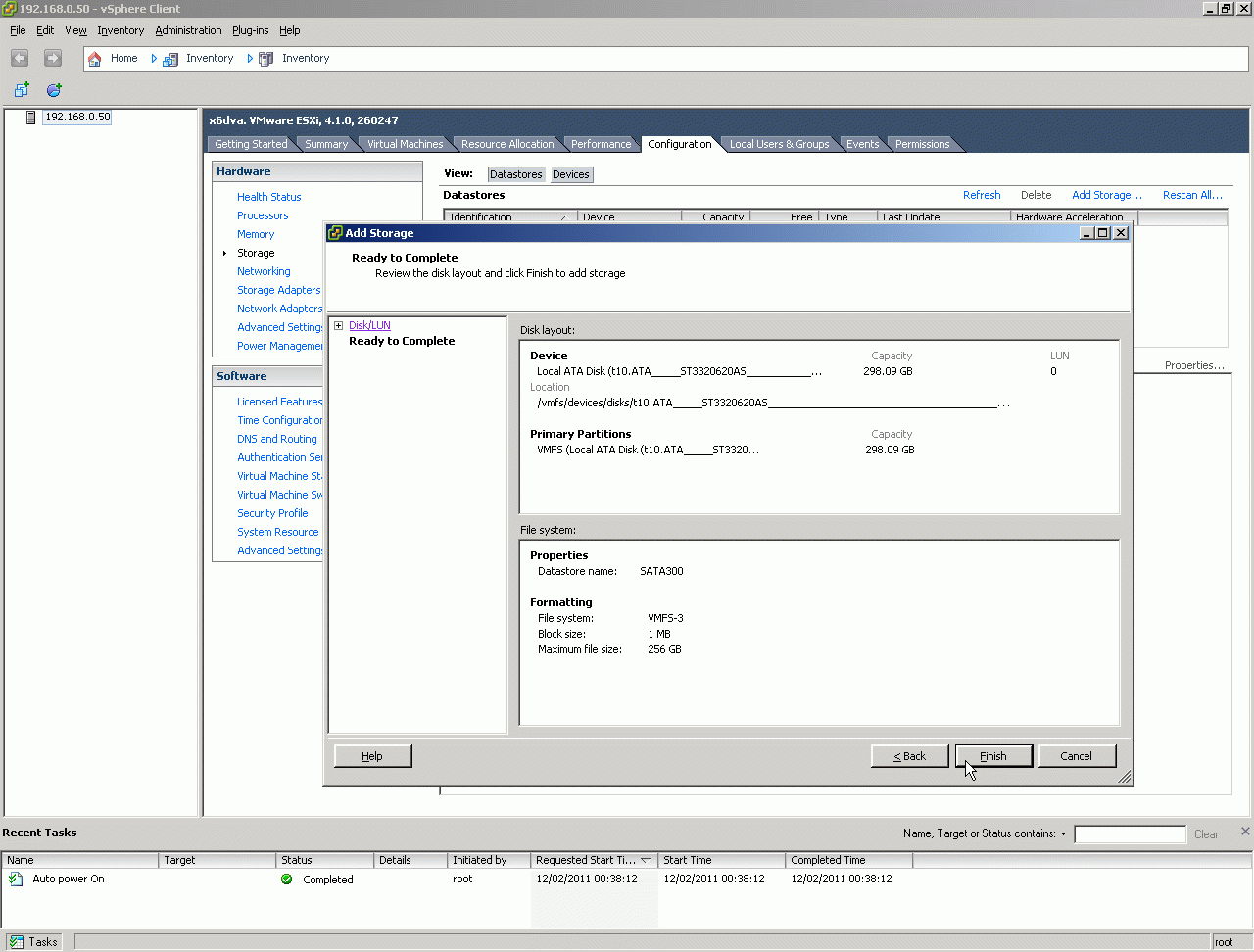Open the Edit menu
1254x952 pixels.
click(45, 30)
